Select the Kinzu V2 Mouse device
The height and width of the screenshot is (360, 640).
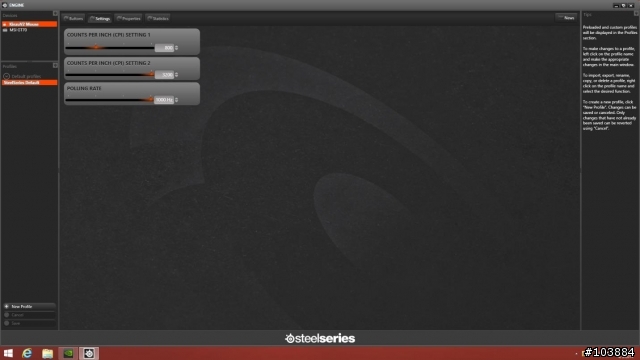pos(29,24)
